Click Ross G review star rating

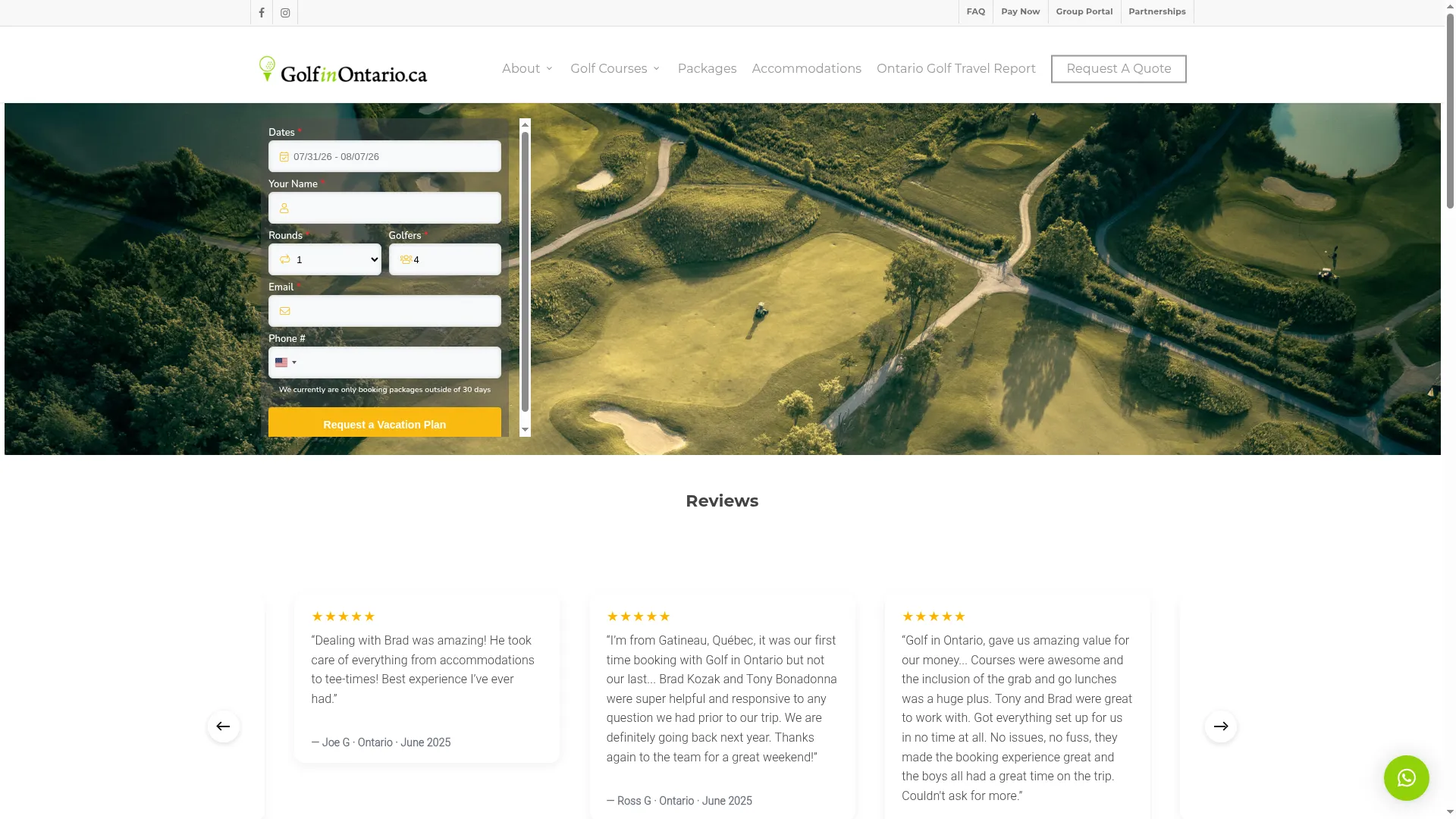(639, 617)
